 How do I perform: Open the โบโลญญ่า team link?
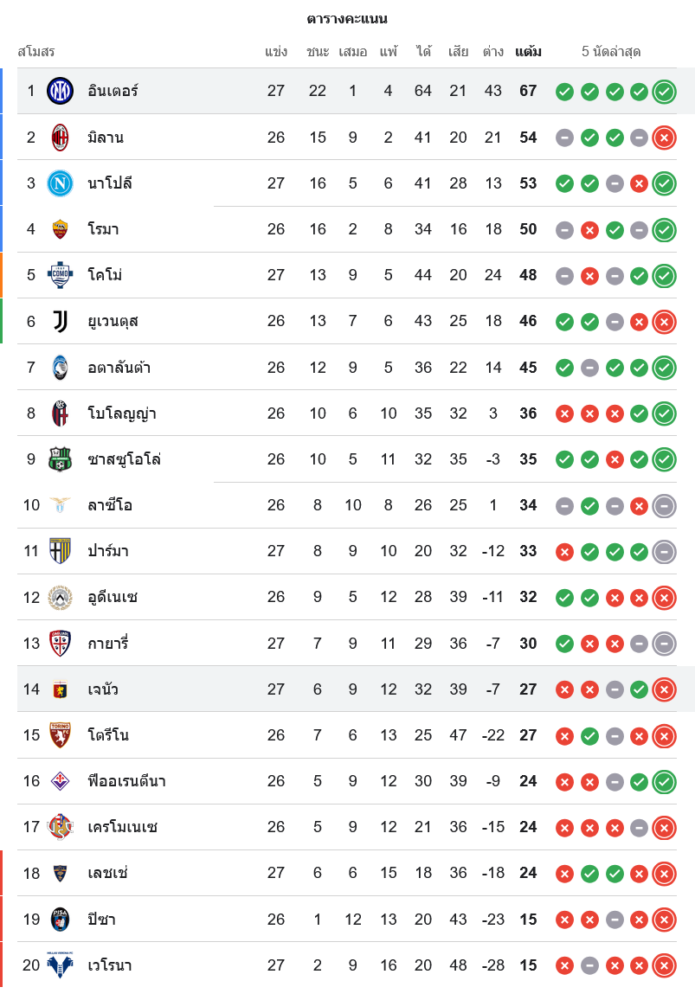(121, 413)
